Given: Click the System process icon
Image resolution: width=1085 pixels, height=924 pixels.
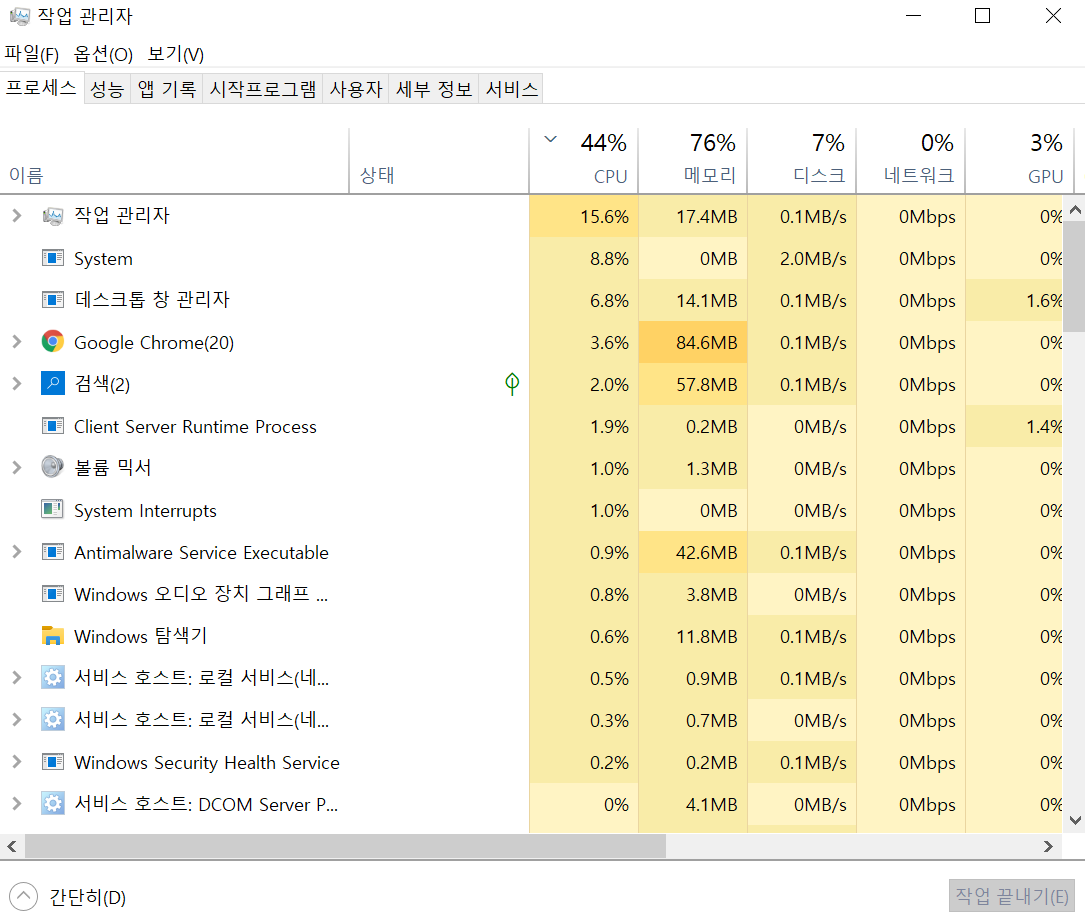Looking at the screenshot, I should click(53, 258).
